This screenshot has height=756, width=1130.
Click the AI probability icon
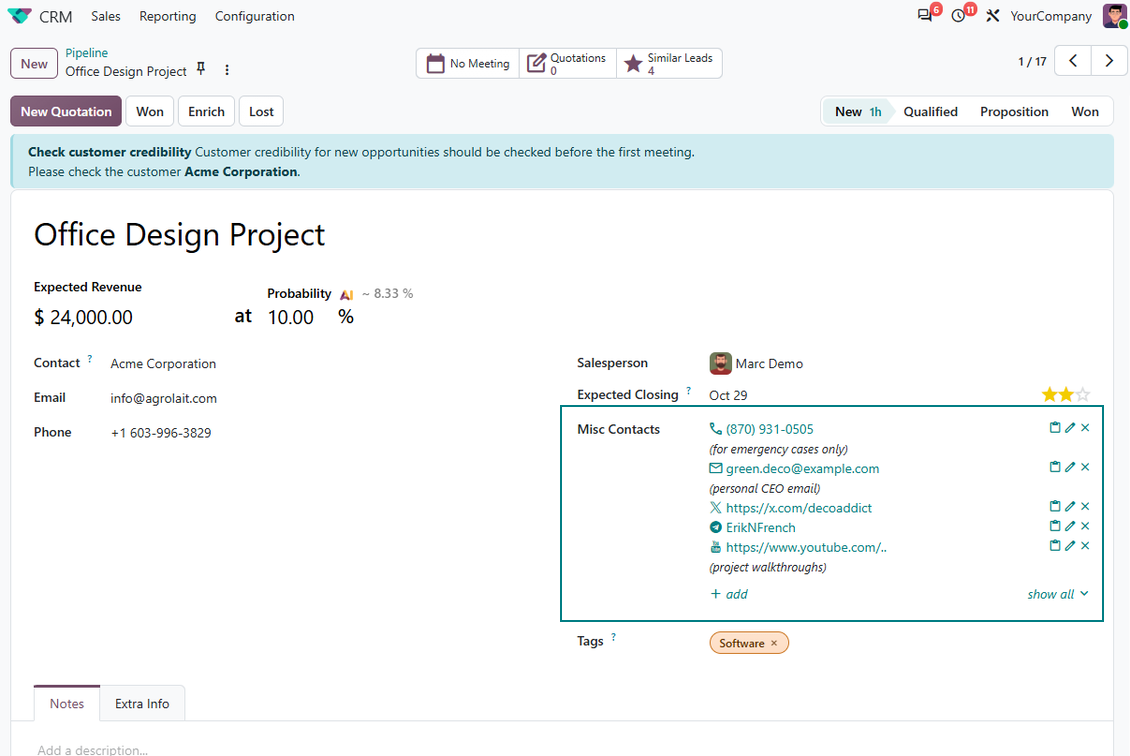click(x=347, y=294)
